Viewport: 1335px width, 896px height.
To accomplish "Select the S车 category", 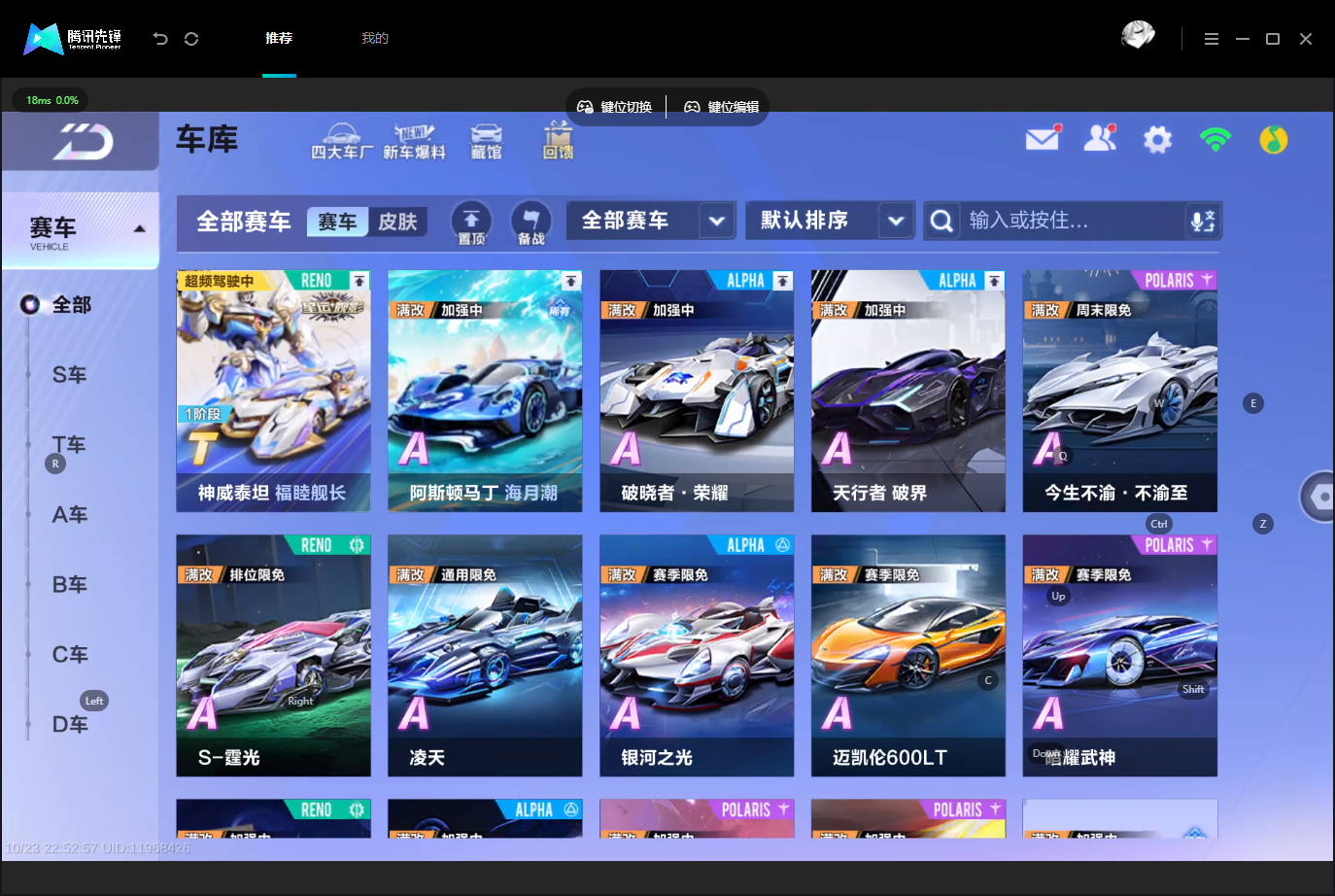I will (69, 375).
